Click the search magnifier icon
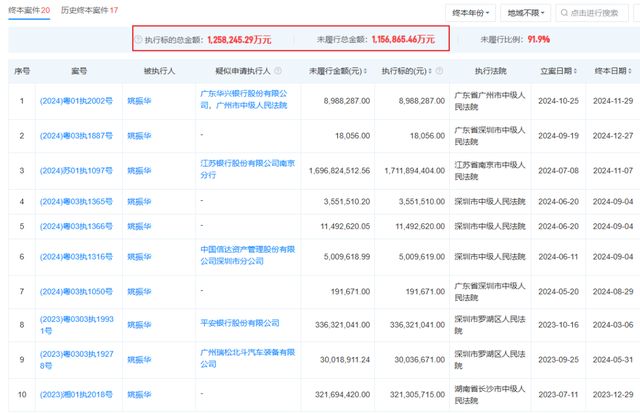 [x=564, y=13]
